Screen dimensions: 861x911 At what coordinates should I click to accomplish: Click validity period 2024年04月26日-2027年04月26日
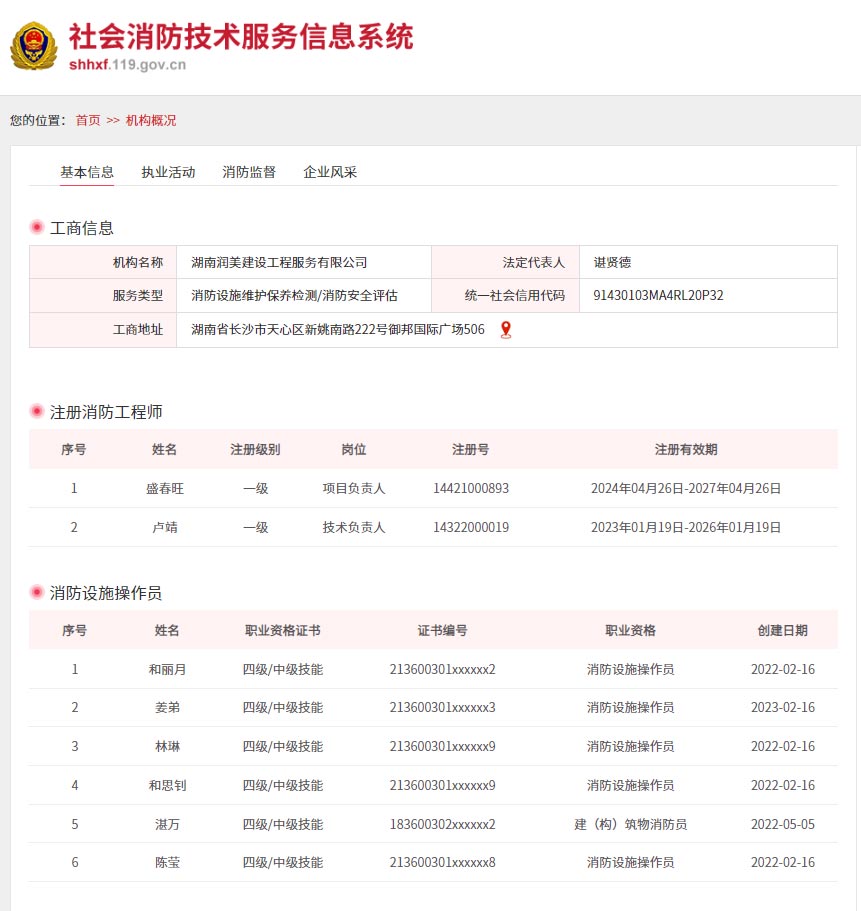point(686,489)
